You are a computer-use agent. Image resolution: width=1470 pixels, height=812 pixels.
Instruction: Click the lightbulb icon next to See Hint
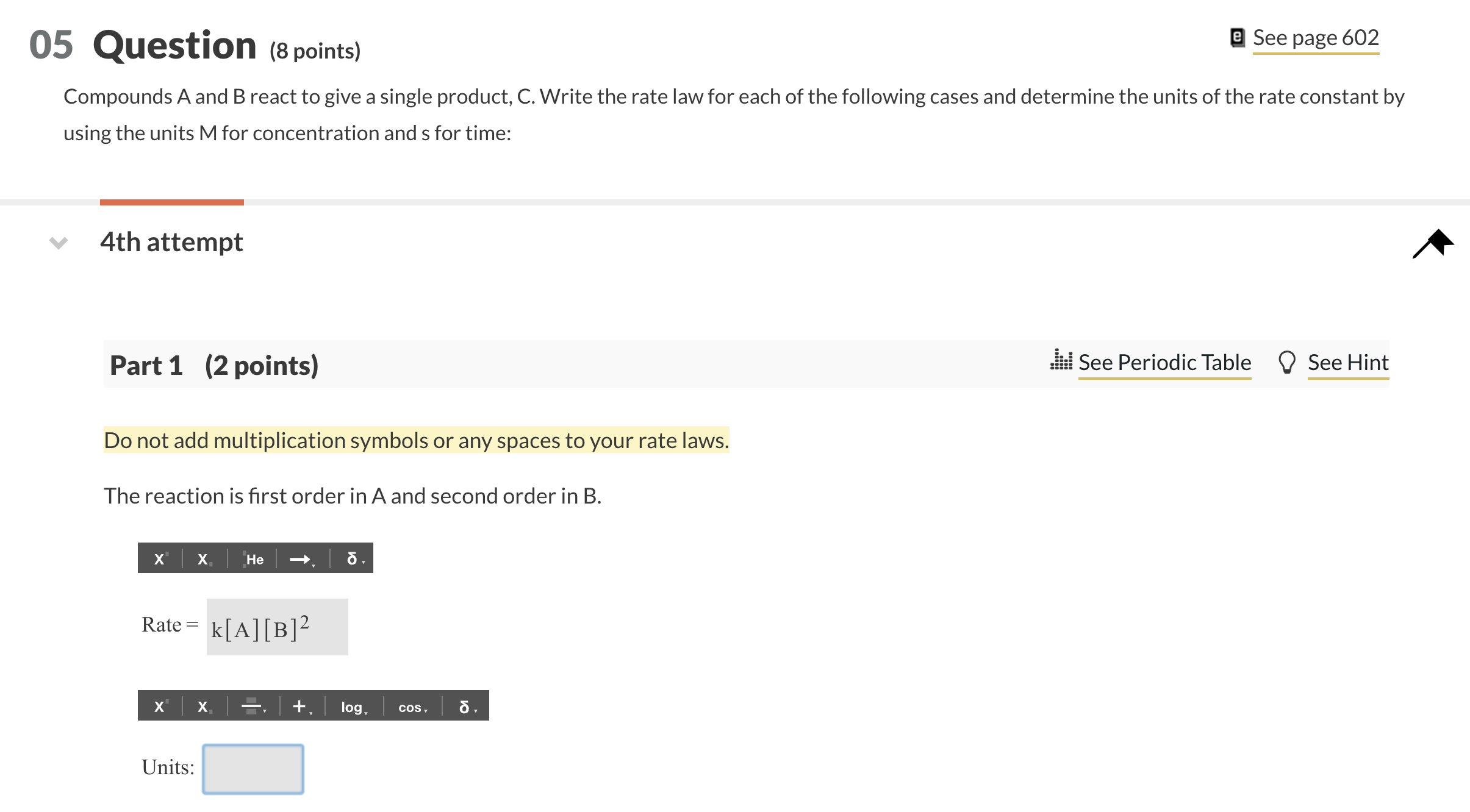tap(1287, 361)
